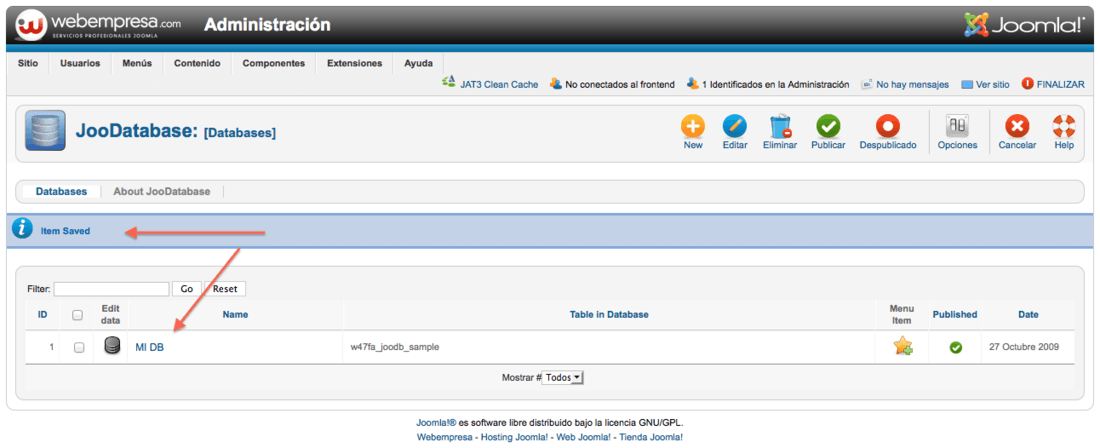Open the MI DB database link
1100x448 pixels.
[x=149, y=347]
